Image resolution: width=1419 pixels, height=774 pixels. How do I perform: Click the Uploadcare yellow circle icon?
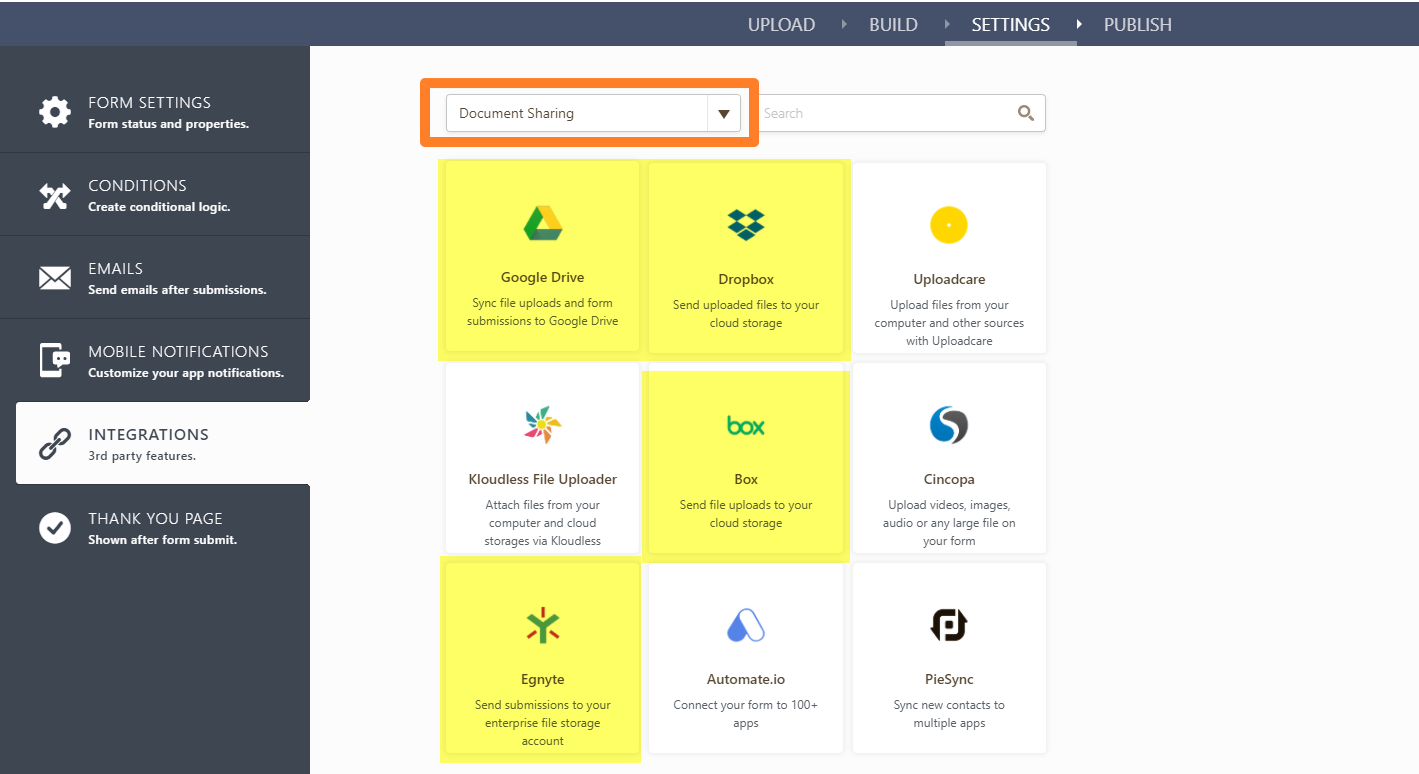pos(948,225)
